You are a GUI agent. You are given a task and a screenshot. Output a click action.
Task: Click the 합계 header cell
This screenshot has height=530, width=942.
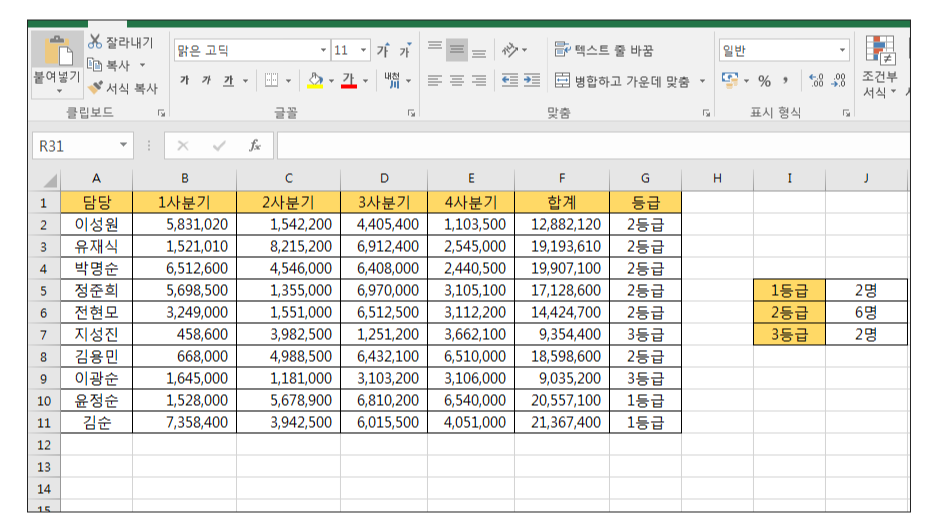[x=562, y=203]
